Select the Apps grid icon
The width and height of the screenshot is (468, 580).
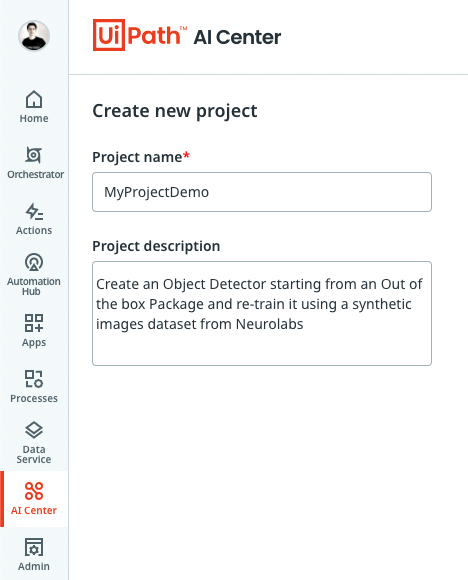34,323
